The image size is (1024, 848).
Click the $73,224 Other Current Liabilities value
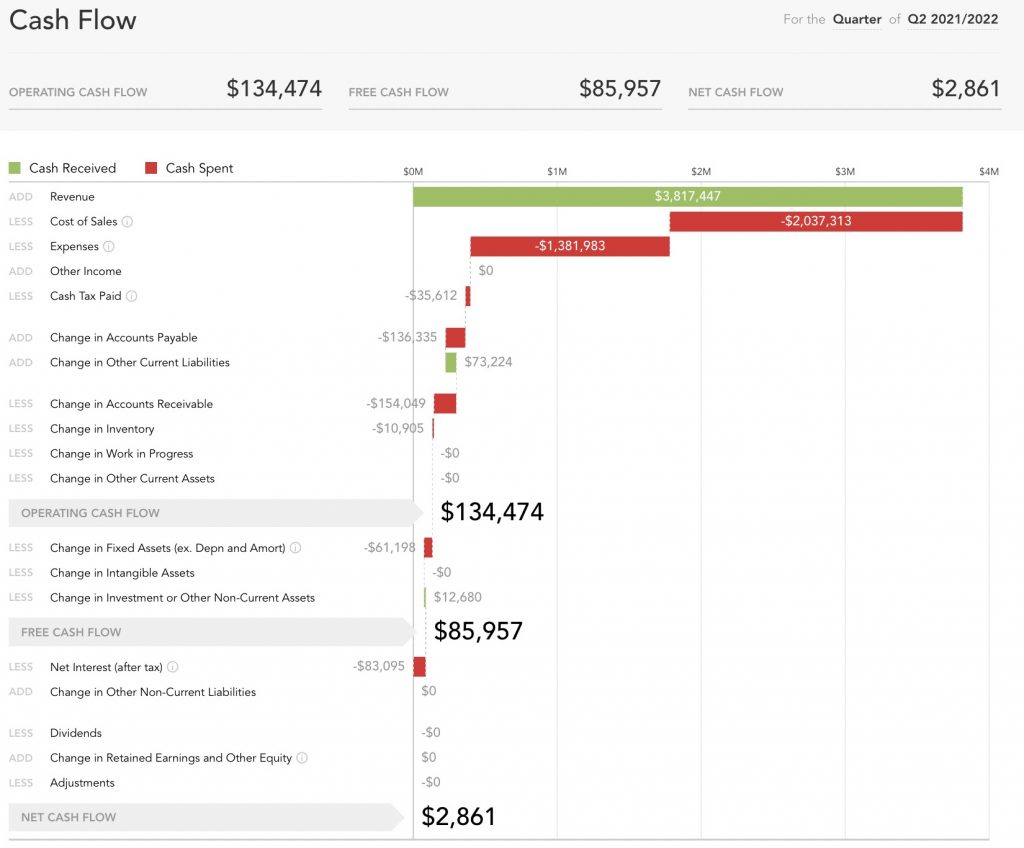coord(488,362)
